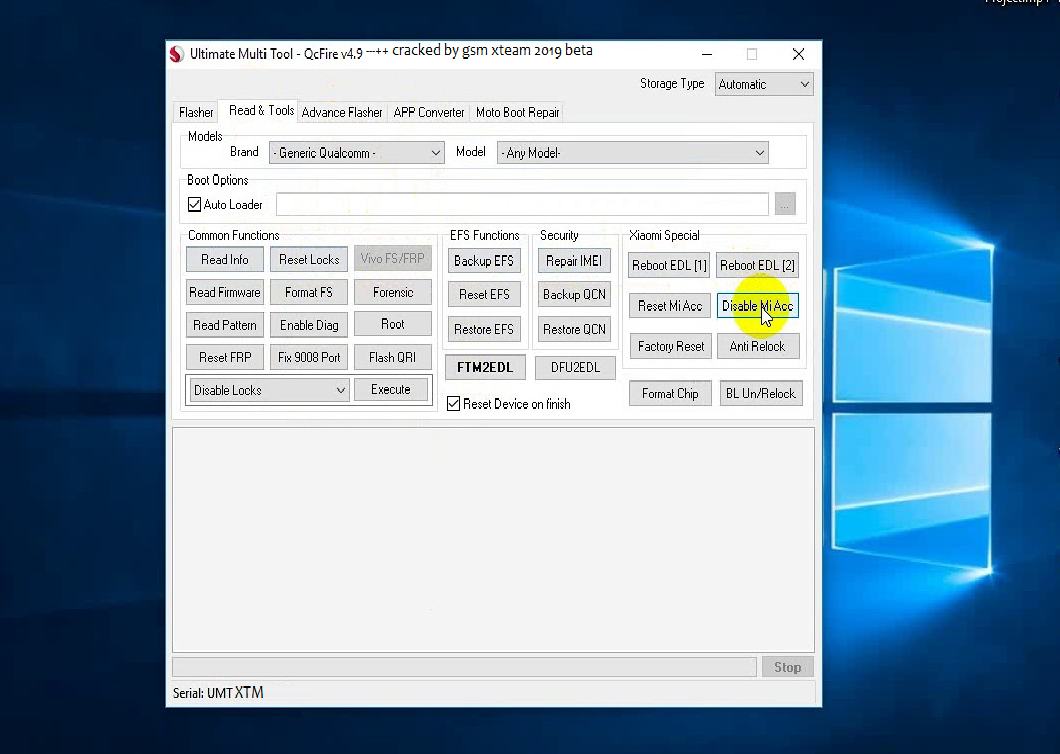Click the Root button
Screen dimensions: 1060x754
pos(393,325)
